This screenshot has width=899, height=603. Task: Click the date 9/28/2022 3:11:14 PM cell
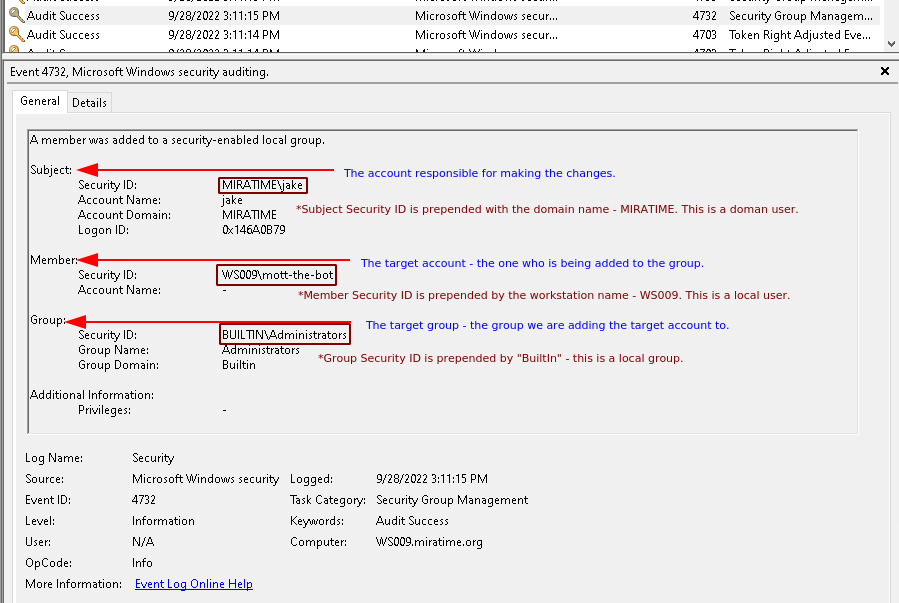224,34
